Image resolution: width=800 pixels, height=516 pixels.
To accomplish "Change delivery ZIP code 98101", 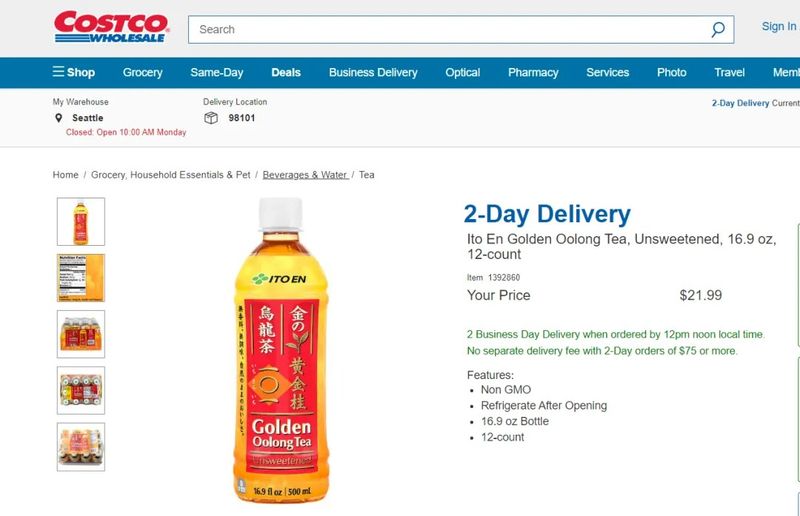I will (x=241, y=118).
